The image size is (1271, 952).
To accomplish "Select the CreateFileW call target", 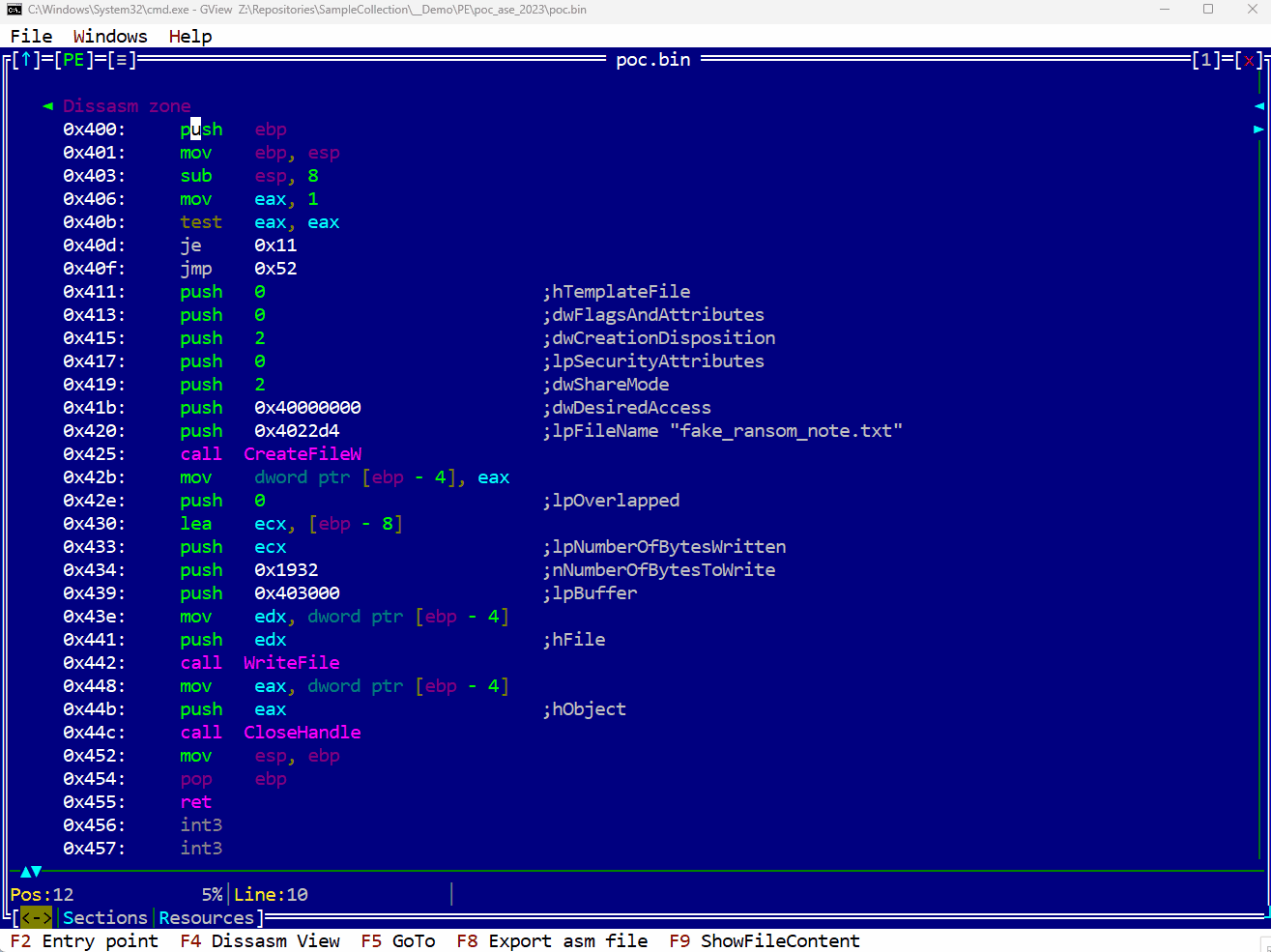I will point(303,454).
